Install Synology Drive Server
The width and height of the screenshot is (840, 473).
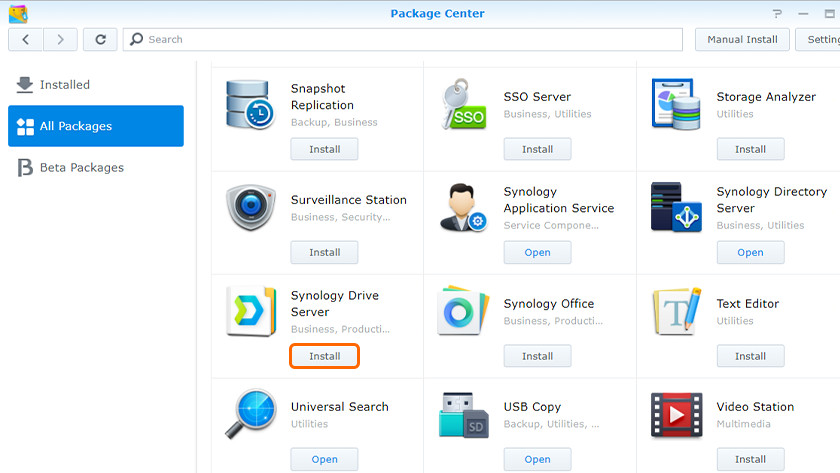[324, 356]
